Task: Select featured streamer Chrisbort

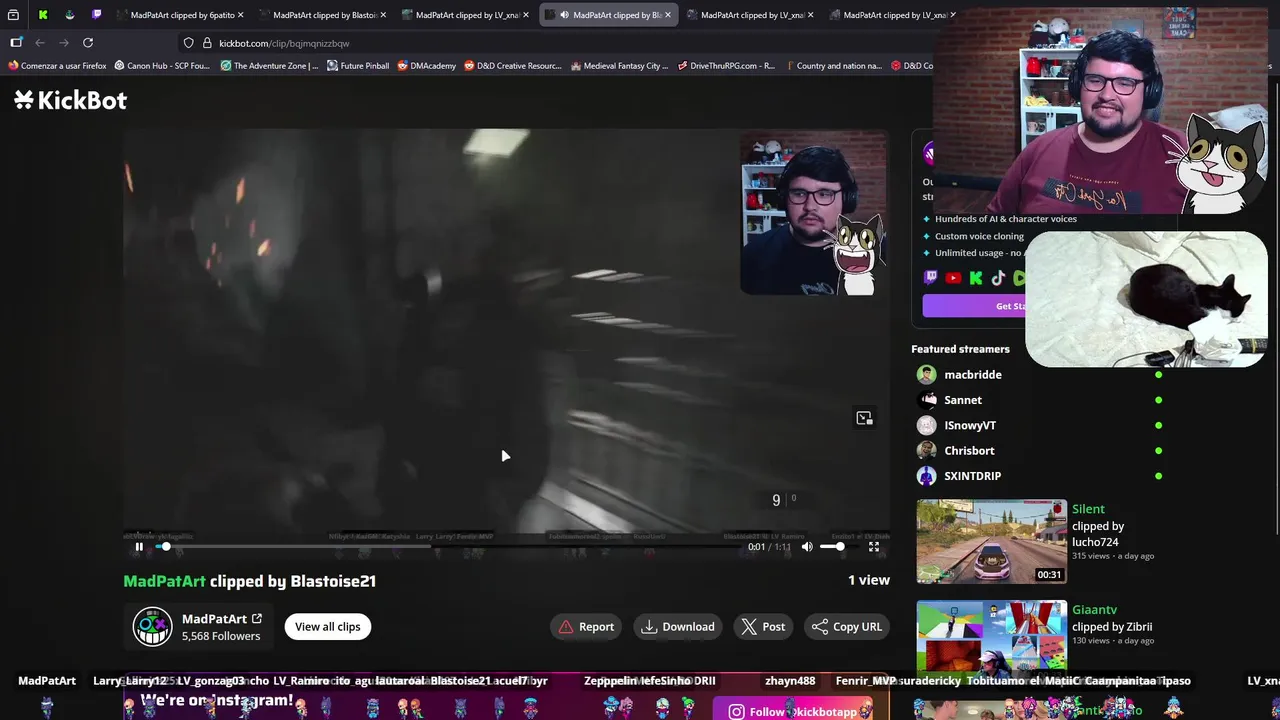Action: (x=969, y=451)
